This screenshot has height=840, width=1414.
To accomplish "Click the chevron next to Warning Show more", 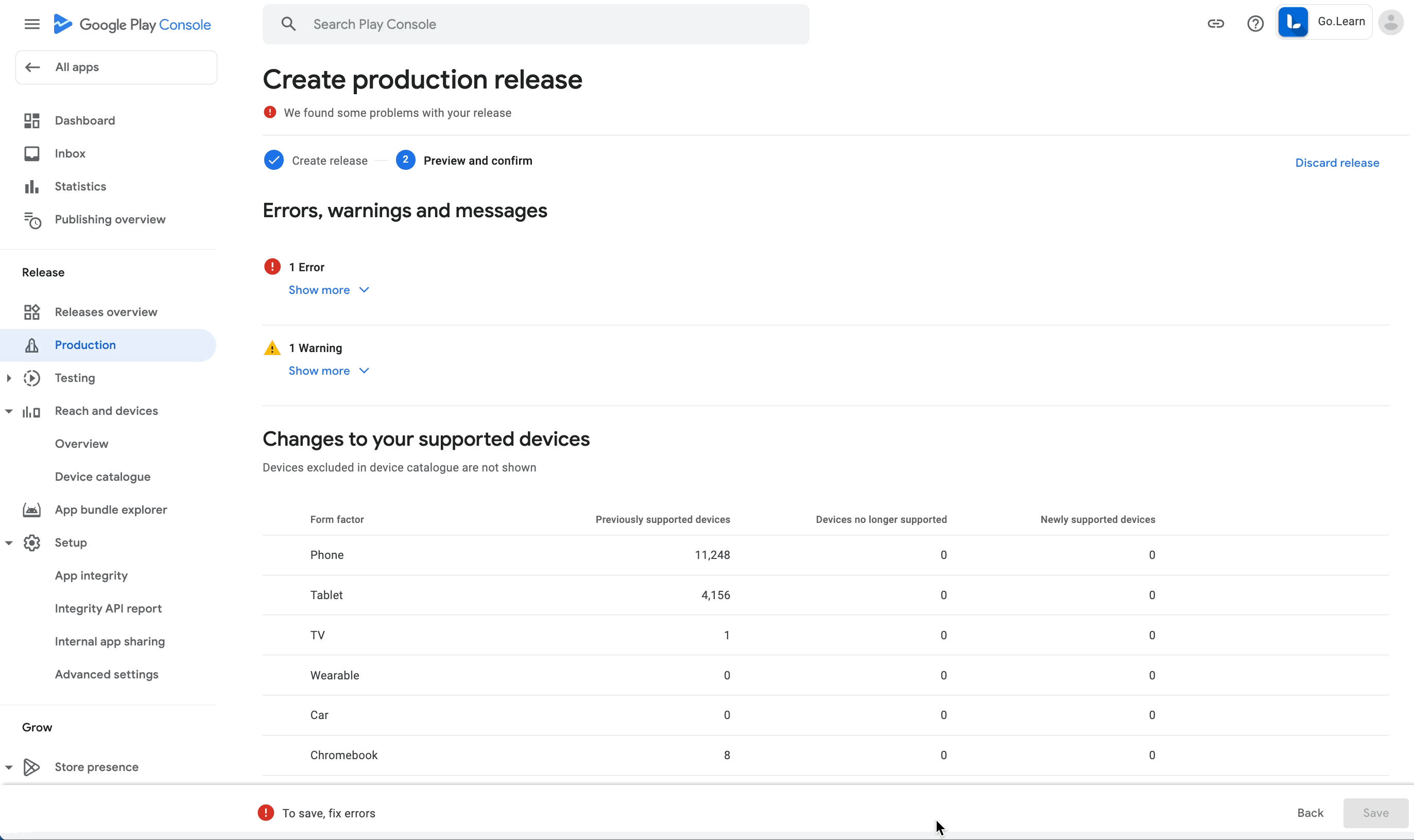I will (364, 371).
